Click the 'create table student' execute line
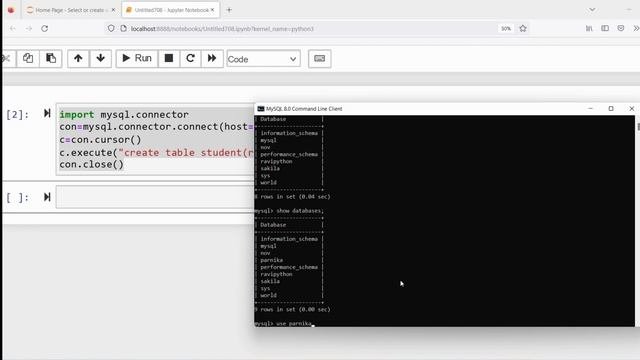 156,152
